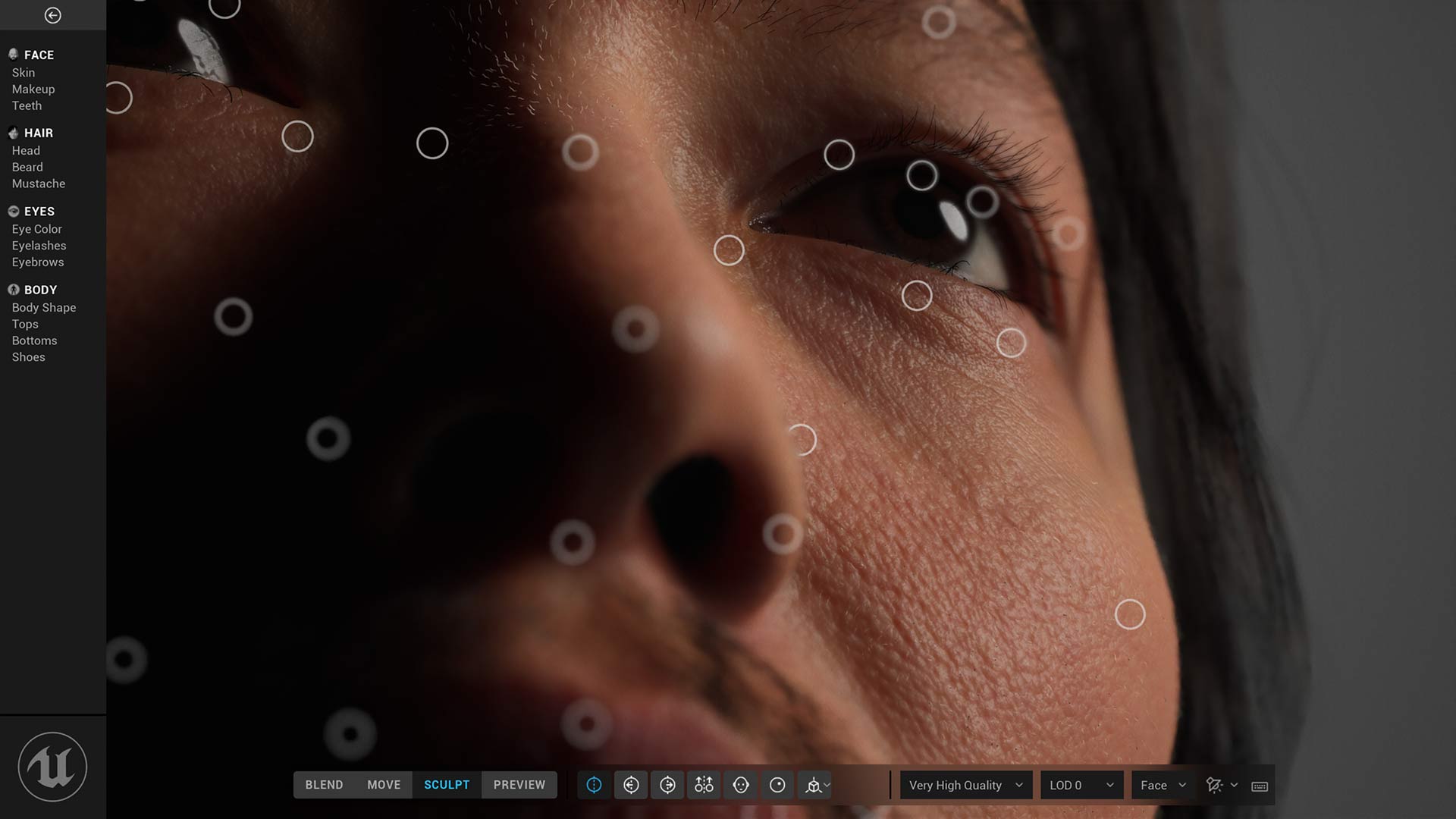Open the Teeth settings
1456x819 pixels.
(x=27, y=106)
